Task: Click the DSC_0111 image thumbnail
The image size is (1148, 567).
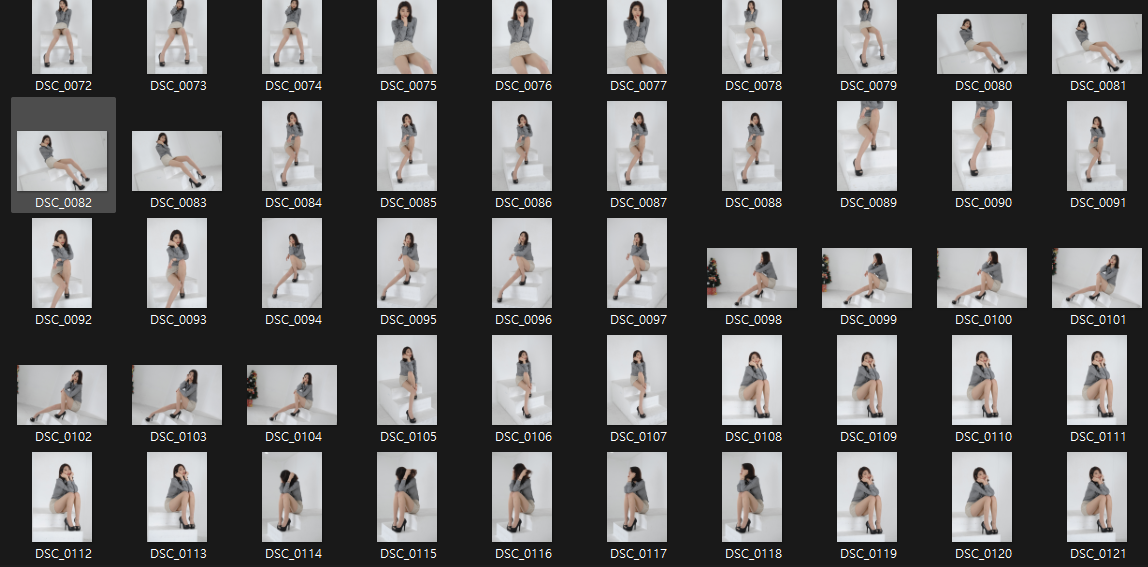Action: coord(1097,380)
